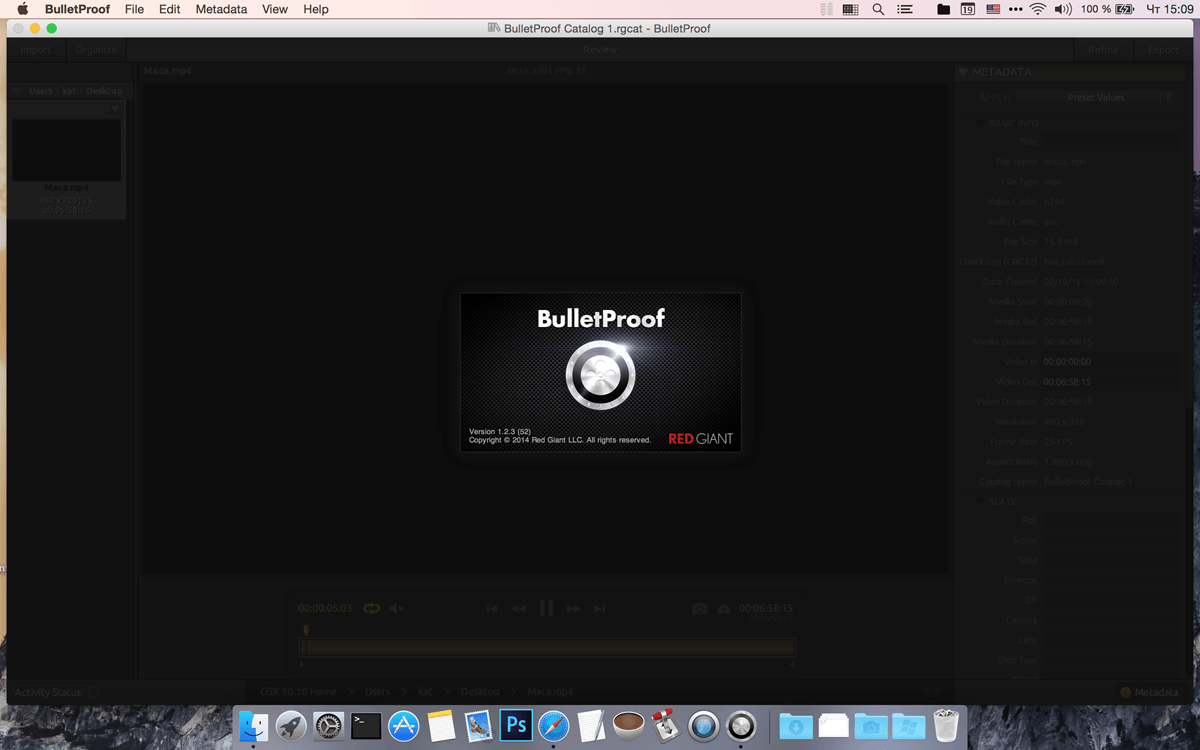Open Finder from the Dock
This screenshot has width=1200, height=750.
(254, 725)
